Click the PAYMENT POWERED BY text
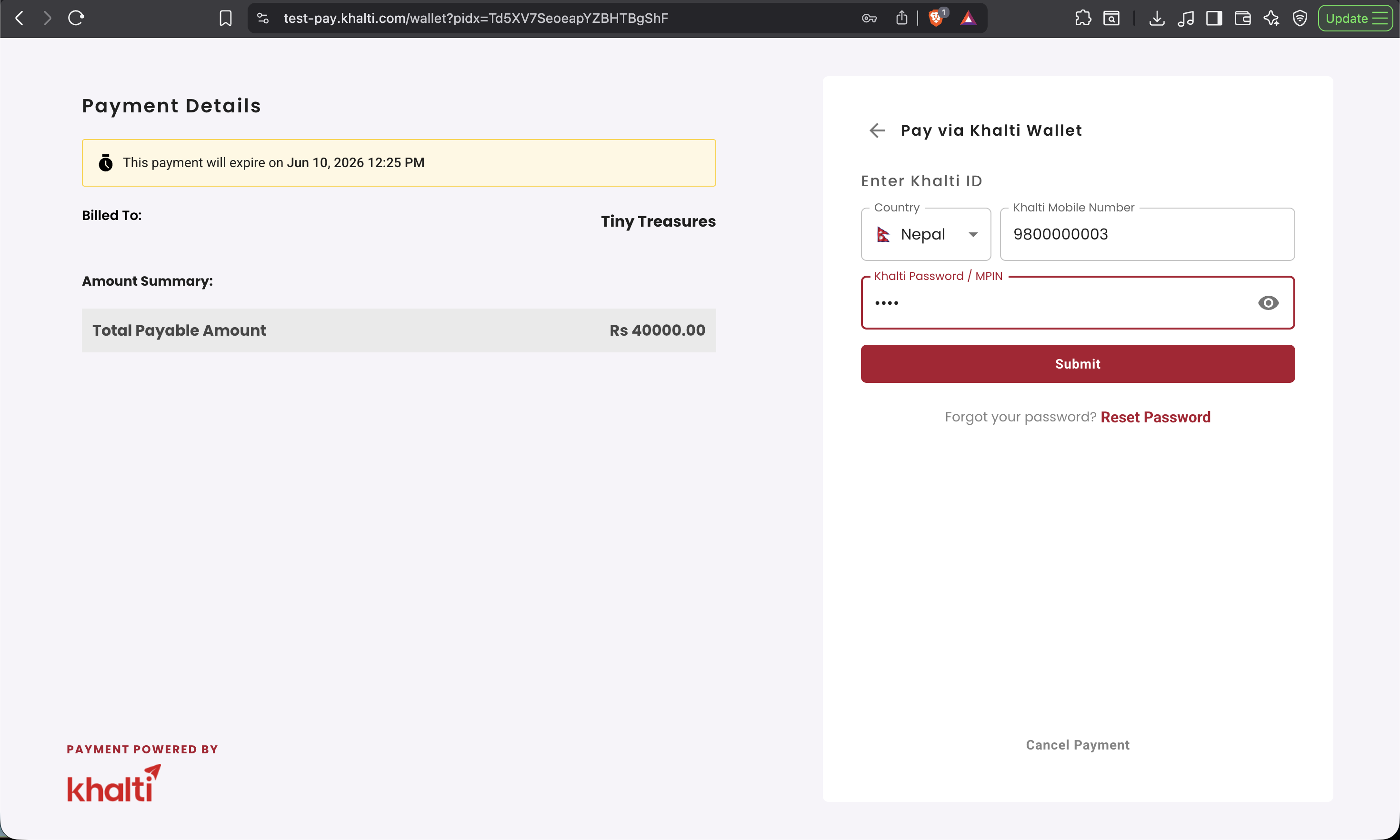 pyautogui.click(x=142, y=750)
